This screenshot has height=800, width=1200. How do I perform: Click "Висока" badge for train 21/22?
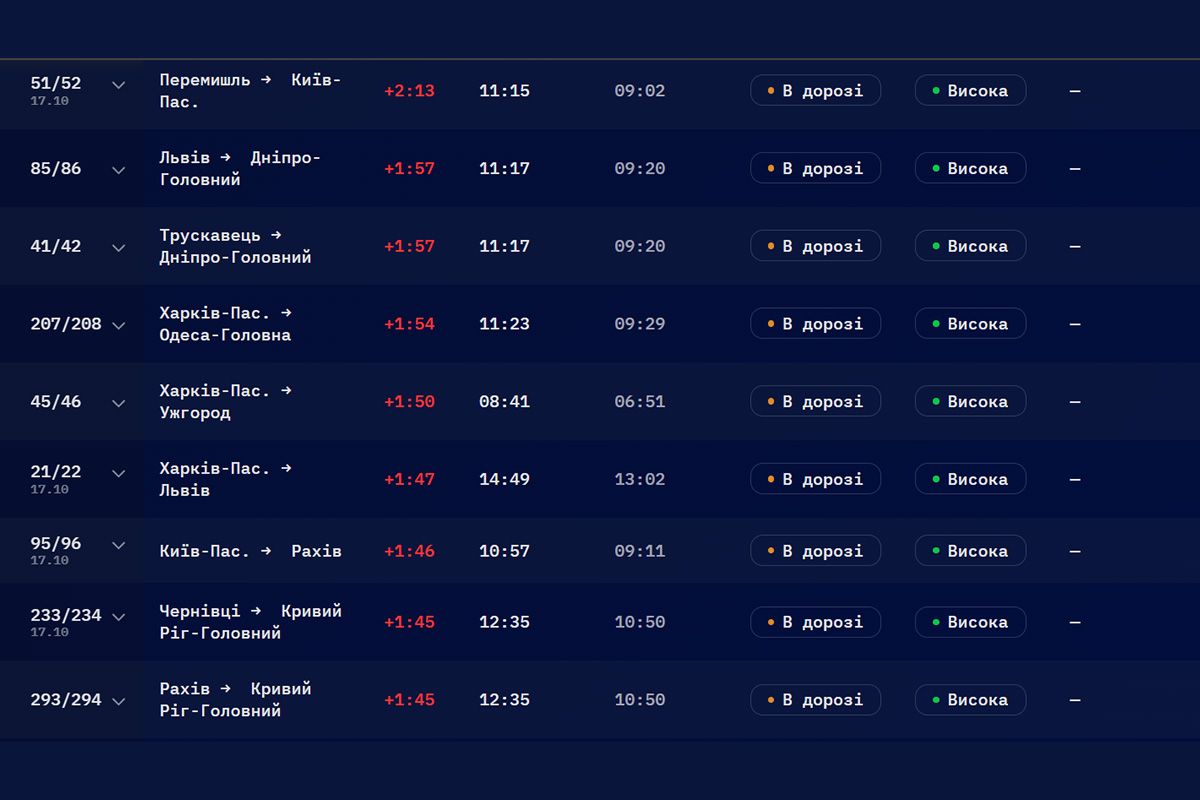(x=970, y=479)
